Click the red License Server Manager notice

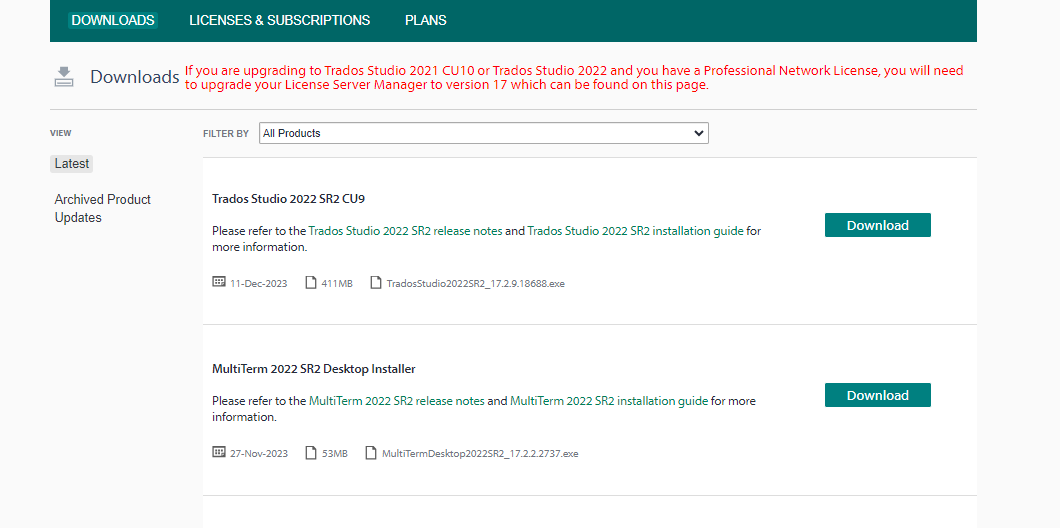[574, 78]
